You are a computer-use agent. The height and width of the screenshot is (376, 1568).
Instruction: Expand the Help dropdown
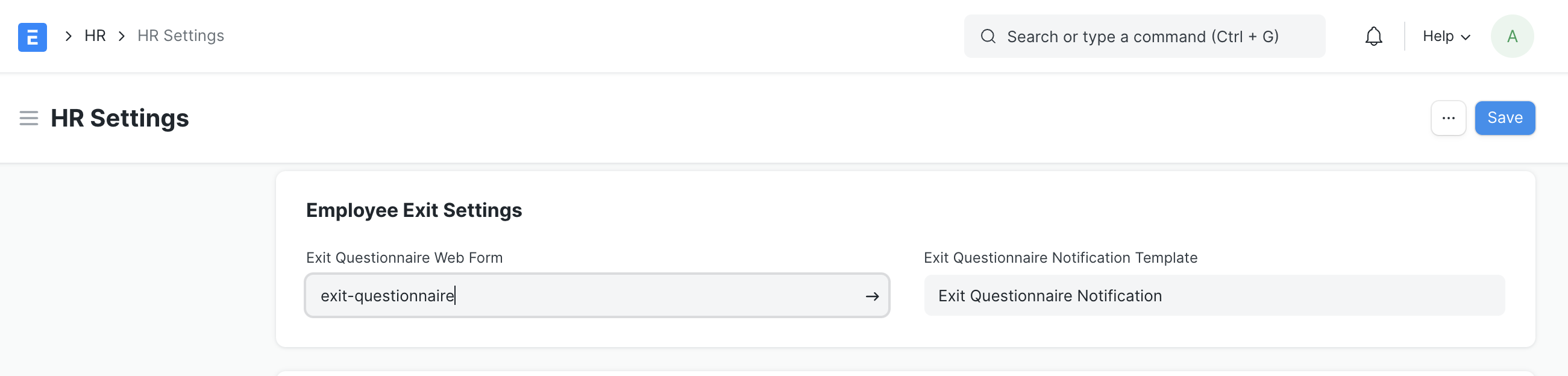click(1446, 37)
